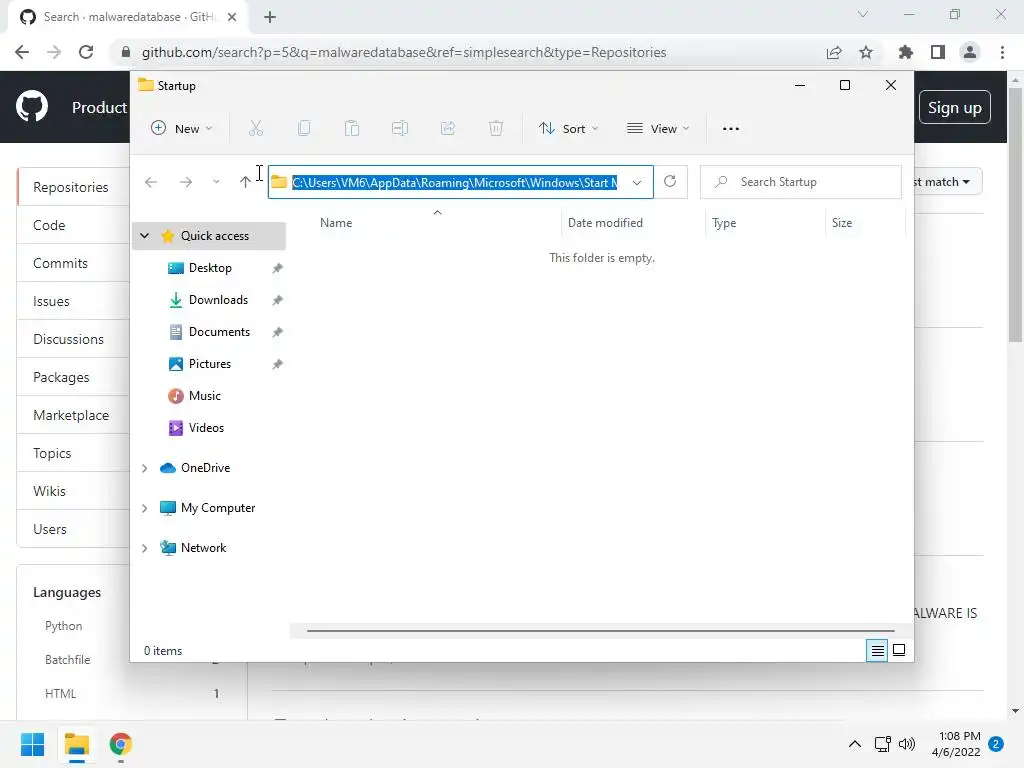Open the Chrome profile avatar
This screenshot has height=768, width=1024.
[x=970, y=52]
